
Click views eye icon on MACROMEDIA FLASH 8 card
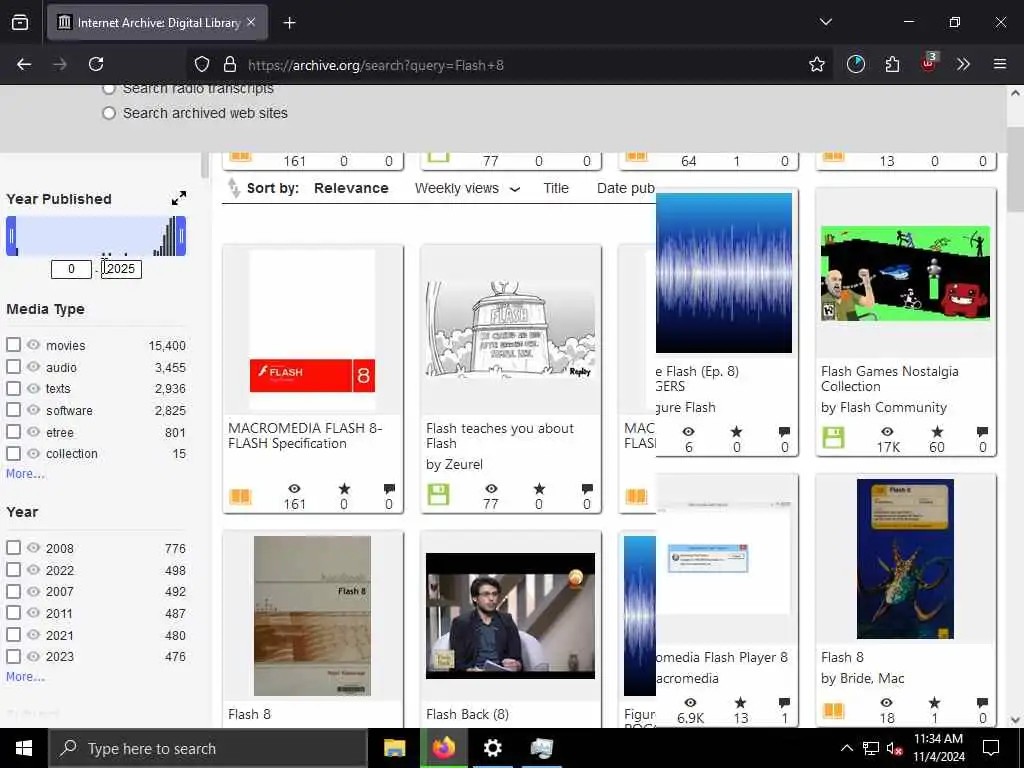[295, 488]
